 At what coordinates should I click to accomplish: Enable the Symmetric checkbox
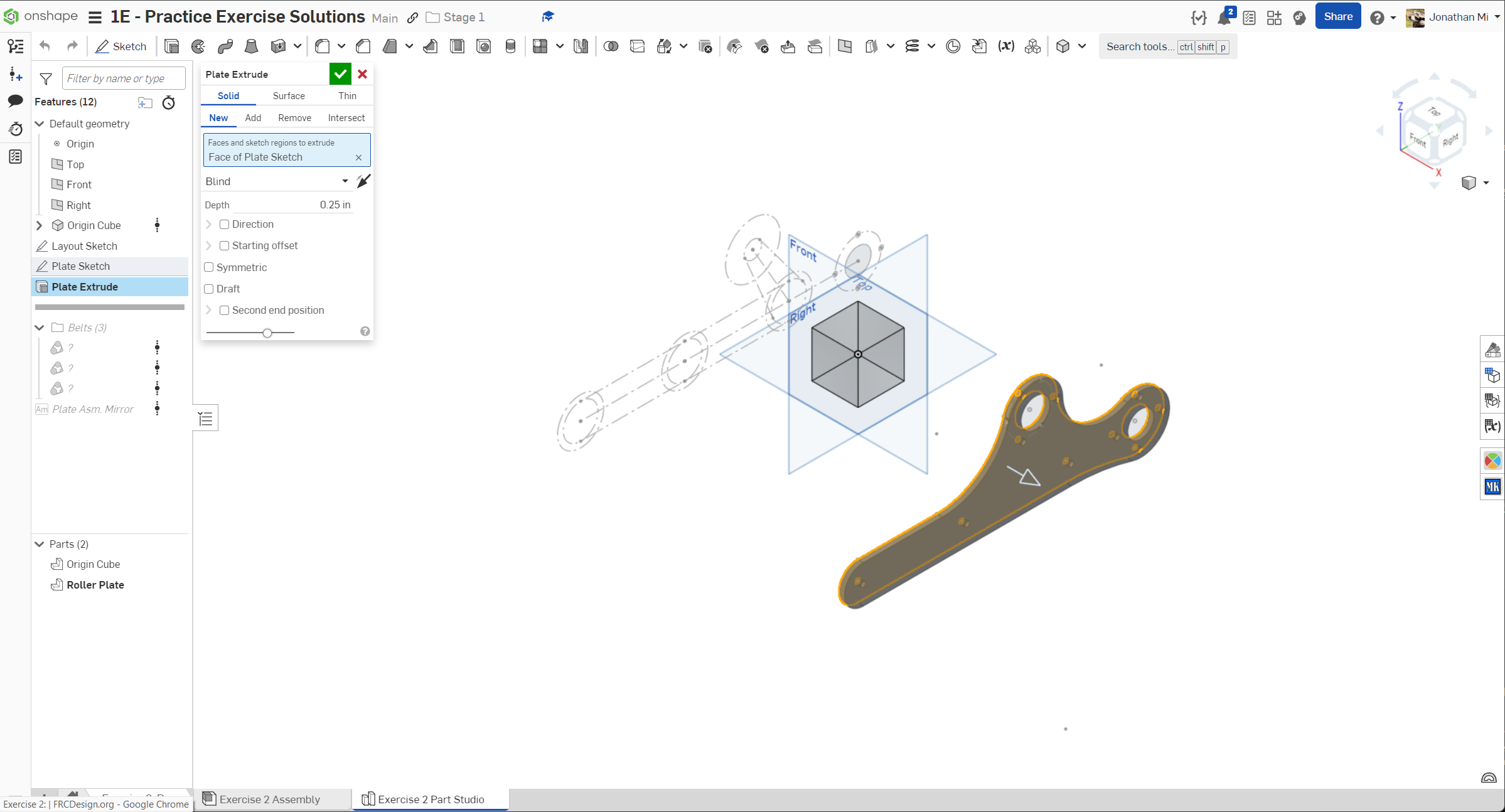point(210,267)
